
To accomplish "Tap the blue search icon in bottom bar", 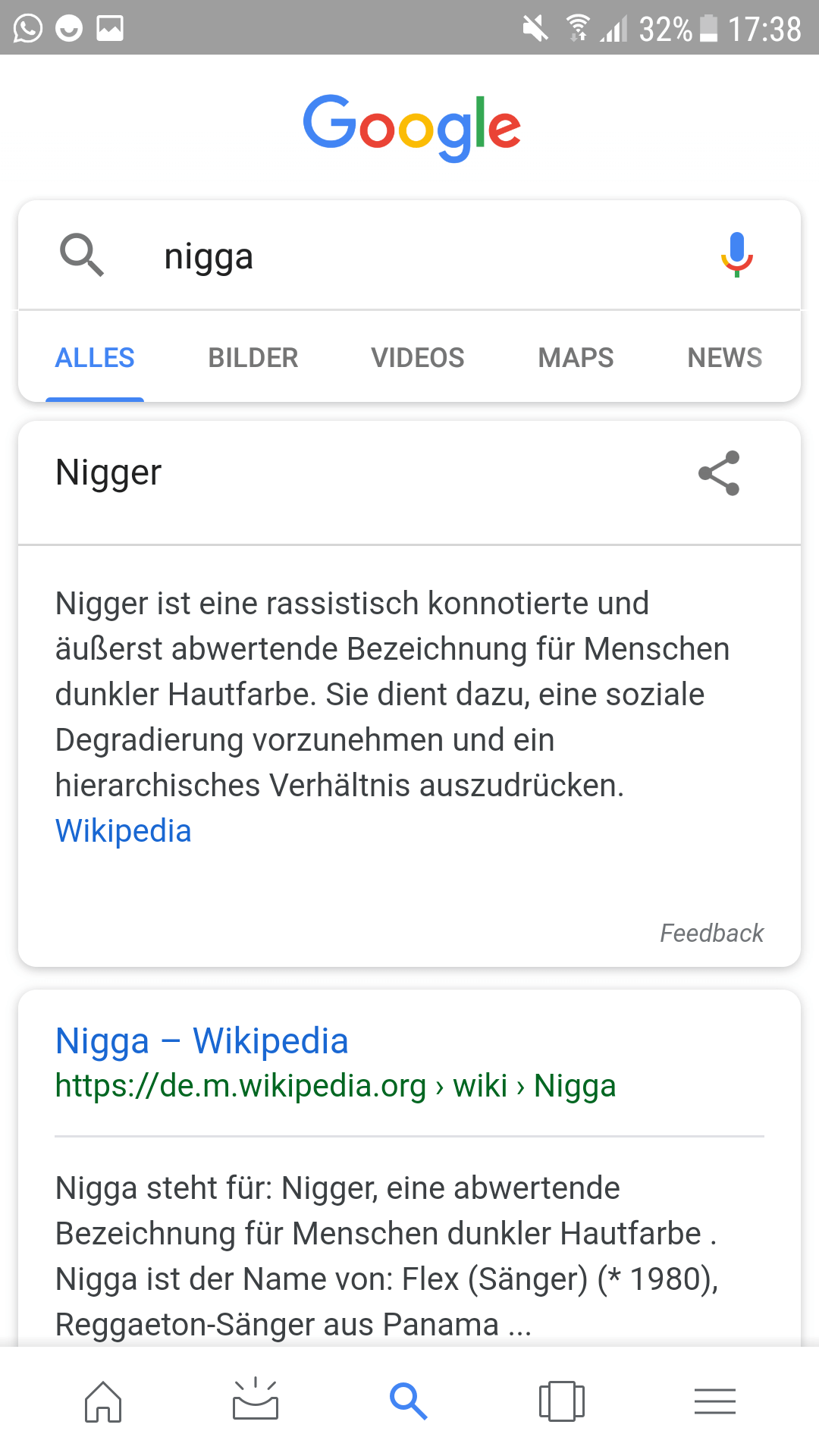I will coord(409,1401).
